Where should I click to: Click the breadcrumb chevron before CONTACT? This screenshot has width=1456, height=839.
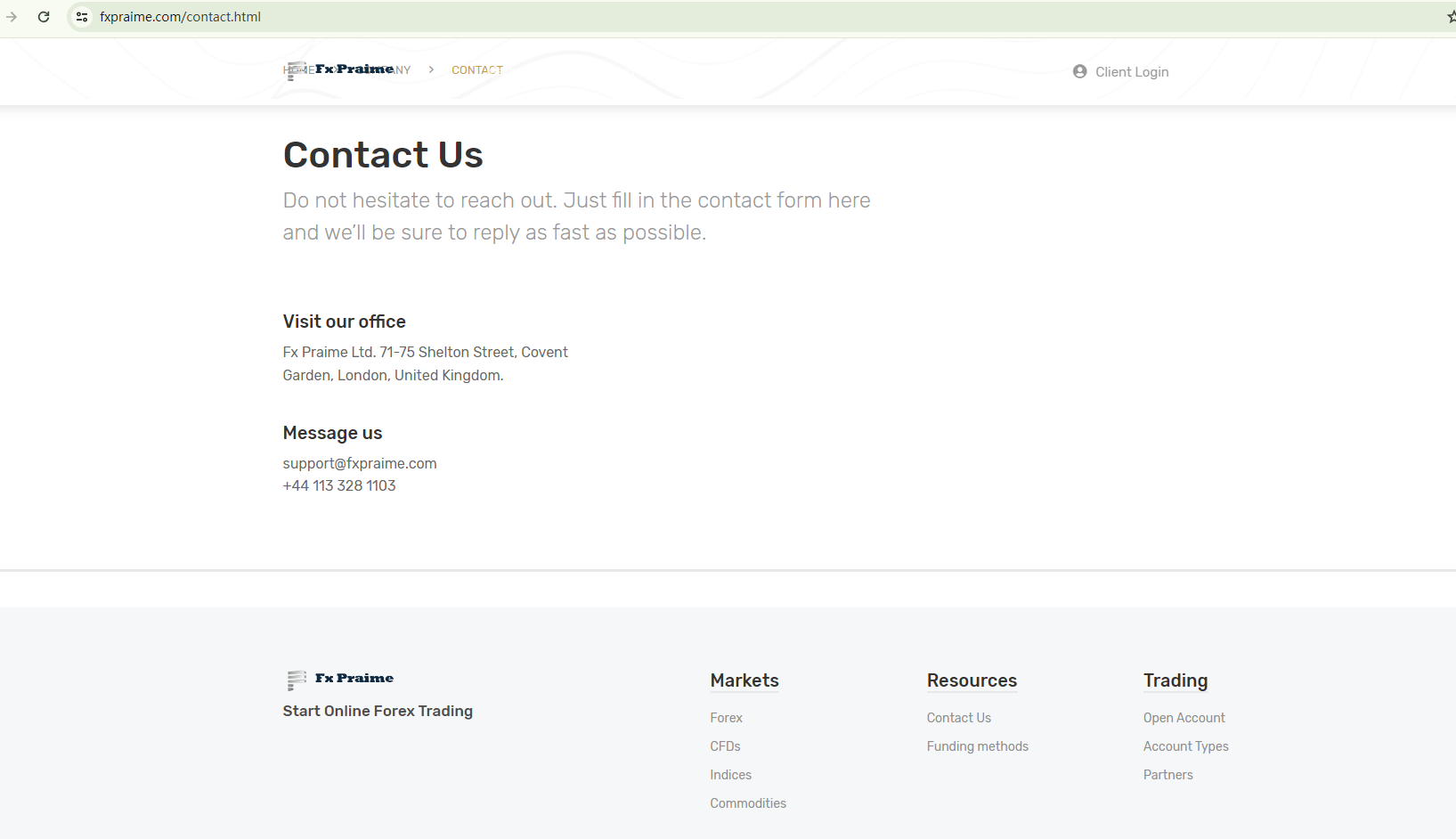click(x=431, y=69)
